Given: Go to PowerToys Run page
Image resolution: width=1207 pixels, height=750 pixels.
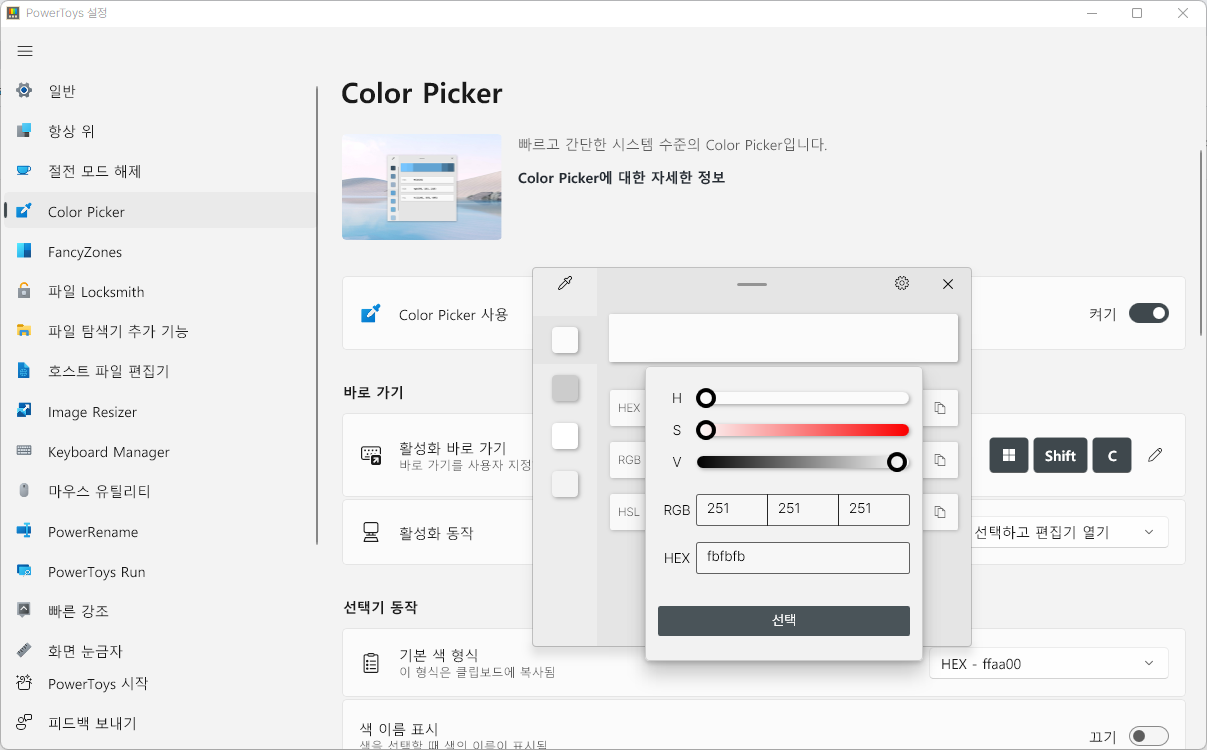Looking at the screenshot, I should tap(160, 571).
